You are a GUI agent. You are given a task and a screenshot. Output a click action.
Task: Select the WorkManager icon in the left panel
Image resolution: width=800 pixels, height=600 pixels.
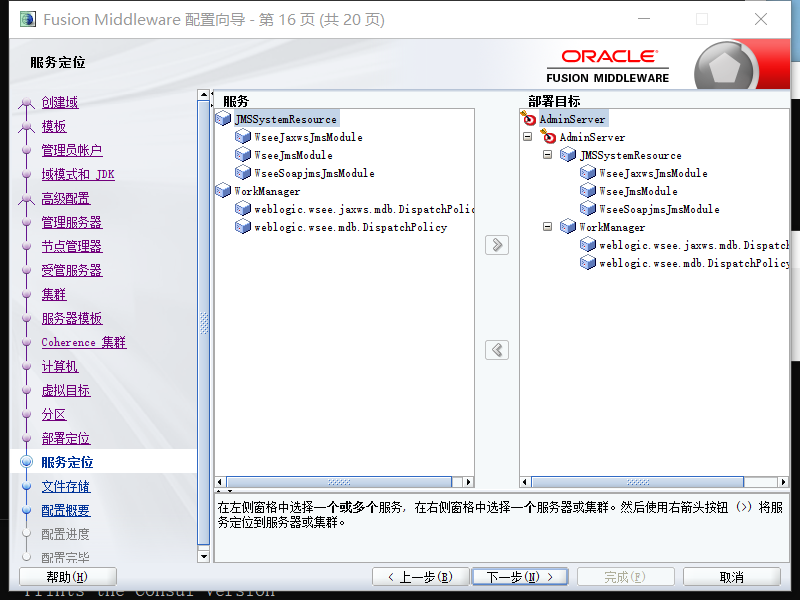225,190
